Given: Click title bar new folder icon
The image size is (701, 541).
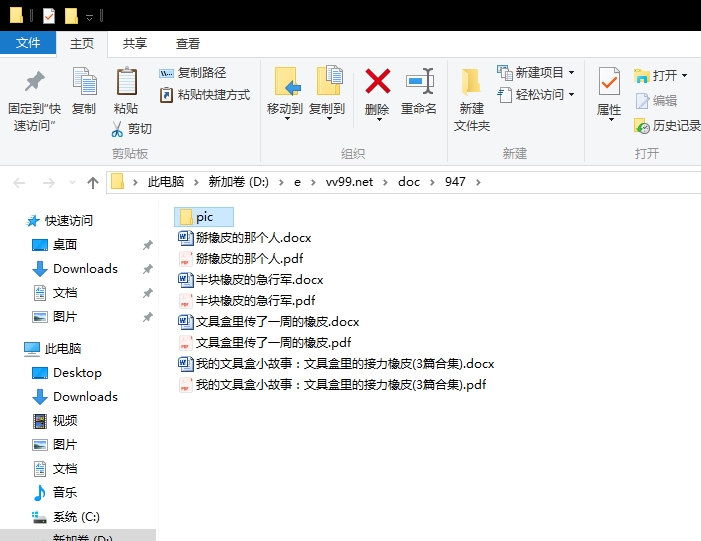Looking at the screenshot, I should [x=71, y=17].
